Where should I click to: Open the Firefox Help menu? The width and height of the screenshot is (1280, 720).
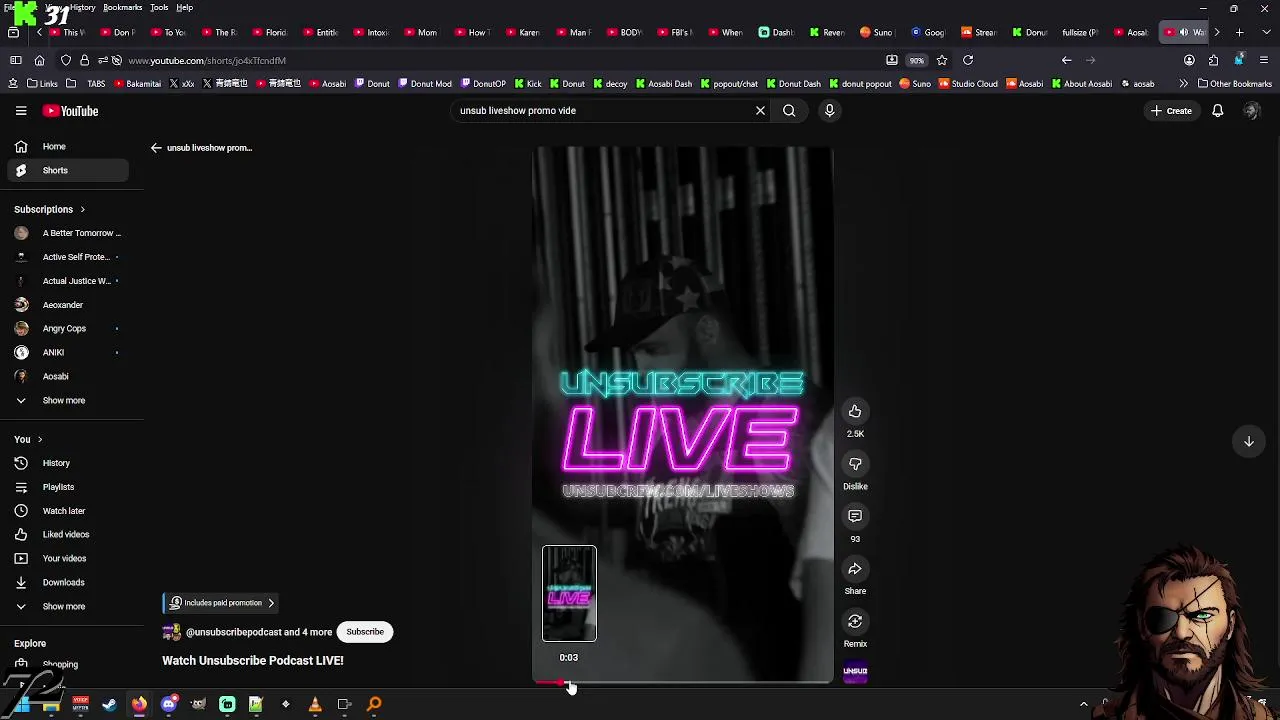184,7
